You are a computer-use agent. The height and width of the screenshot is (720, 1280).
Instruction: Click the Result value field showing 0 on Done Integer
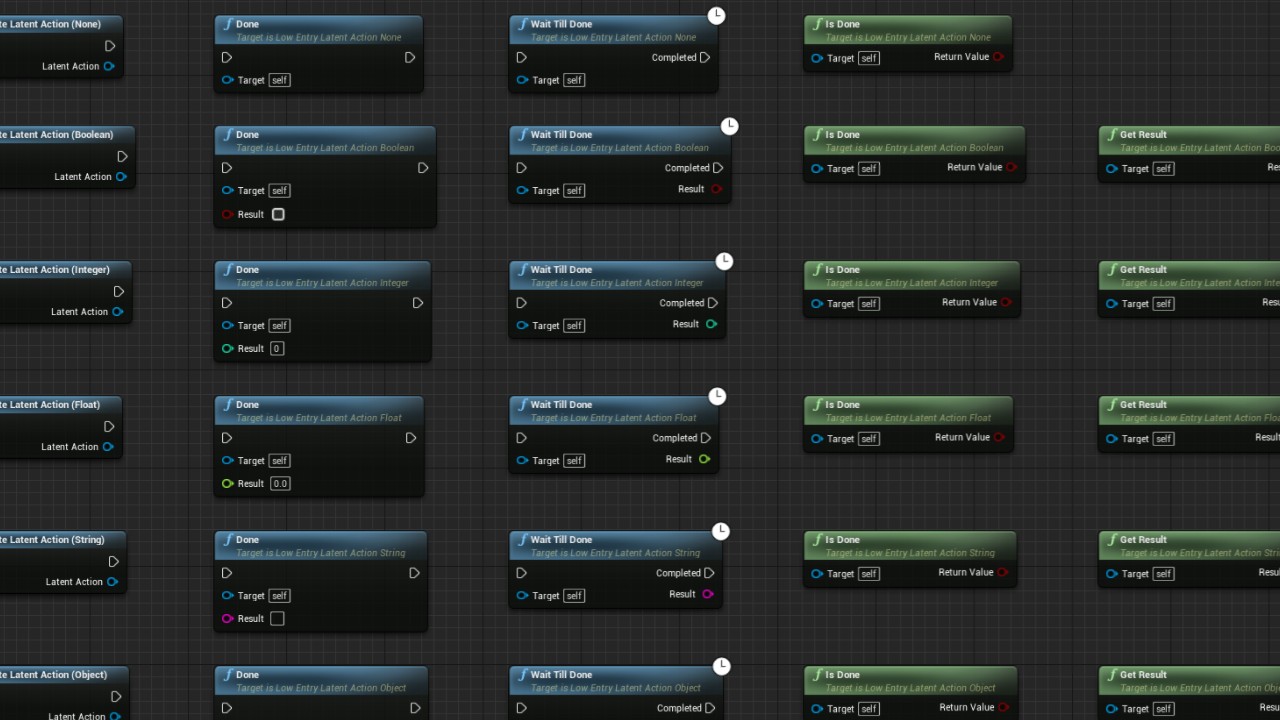[277, 349]
